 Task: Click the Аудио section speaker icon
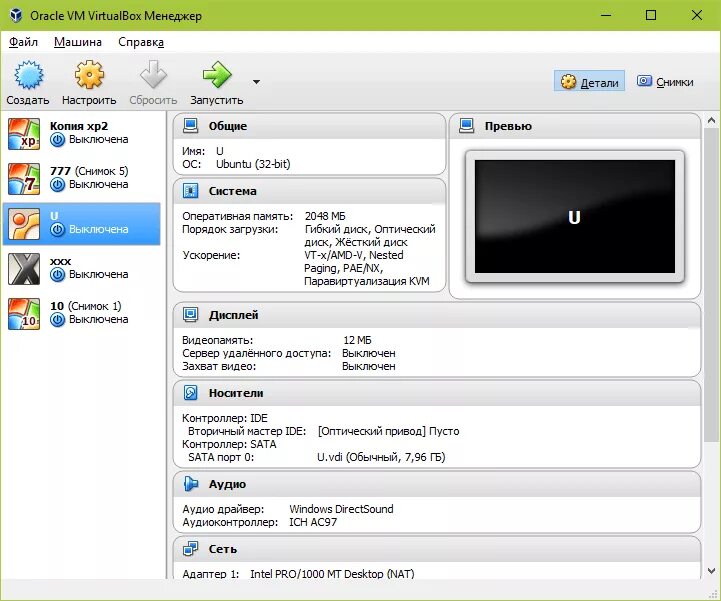190,484
